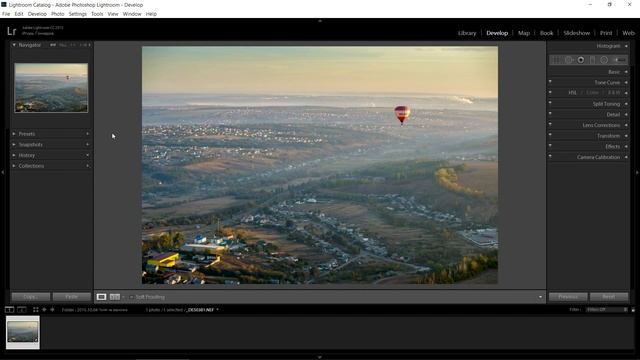
Task: Click the Lightroom Lr identity plate logo
Action: coord(11,31)
